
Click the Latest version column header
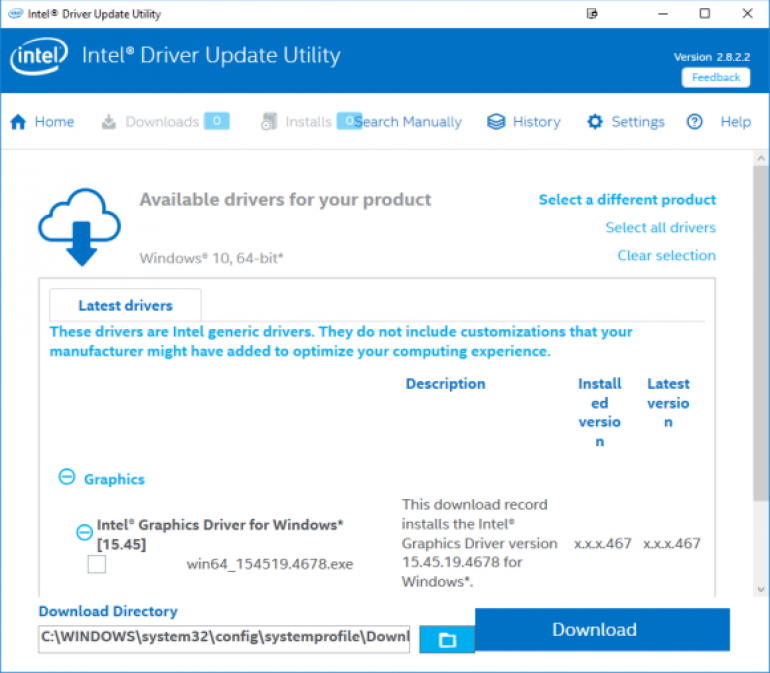coord(668,403)
